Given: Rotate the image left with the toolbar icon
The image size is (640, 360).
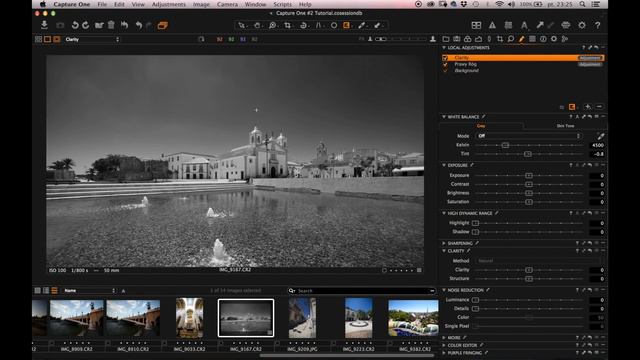Looking at the screenshot, I should click(x=75, y=25).
